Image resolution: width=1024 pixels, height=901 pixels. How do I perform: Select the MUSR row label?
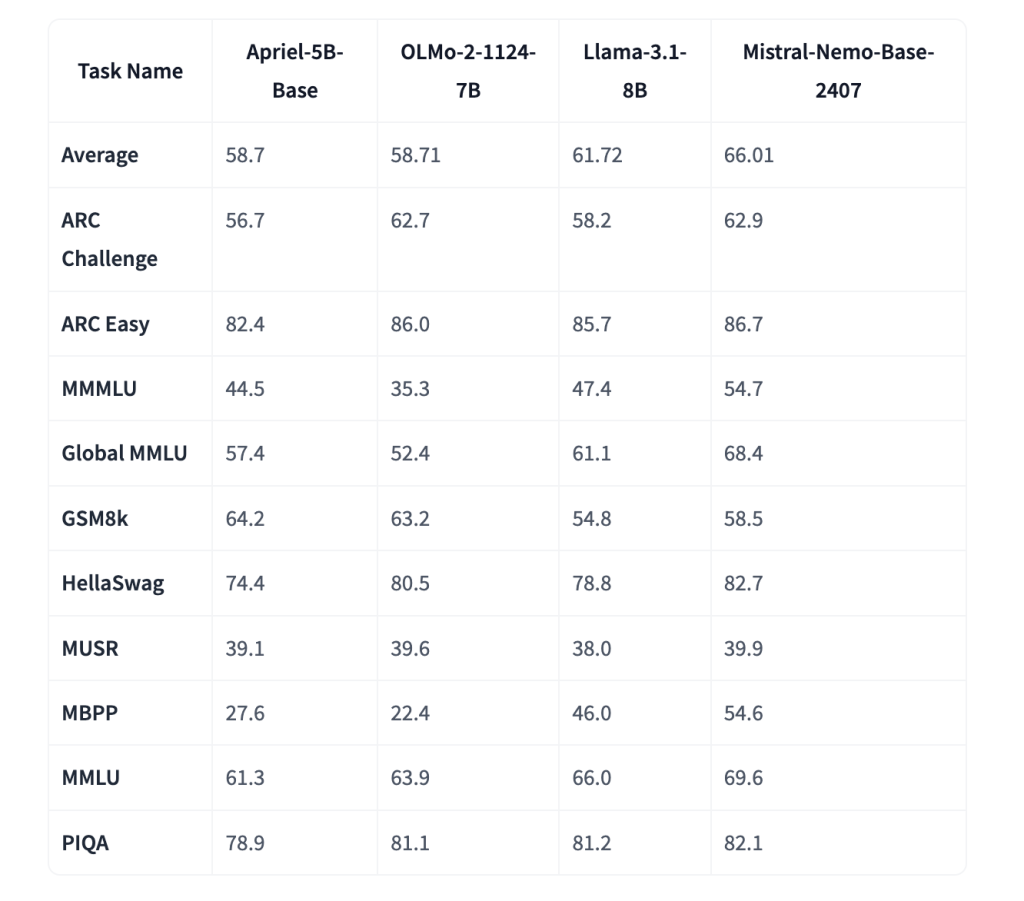click(x=90, y=648)
